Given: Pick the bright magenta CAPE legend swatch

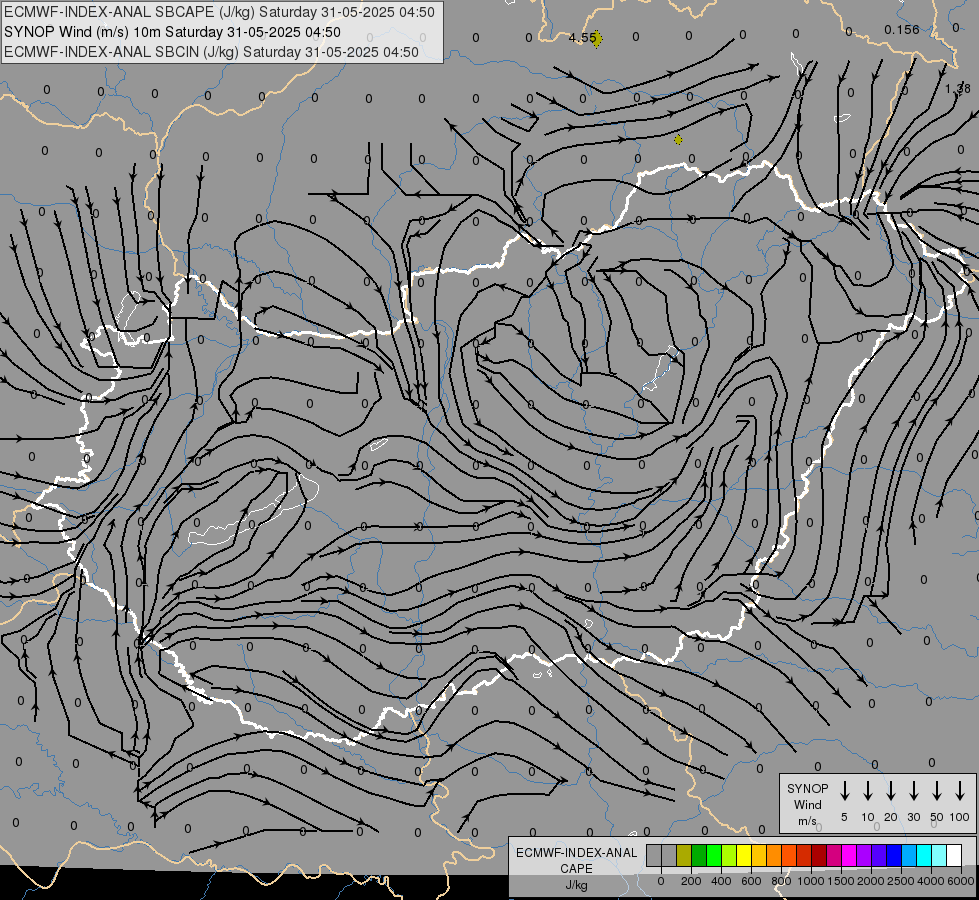Looking at the screenshot, I should (849, 855).
